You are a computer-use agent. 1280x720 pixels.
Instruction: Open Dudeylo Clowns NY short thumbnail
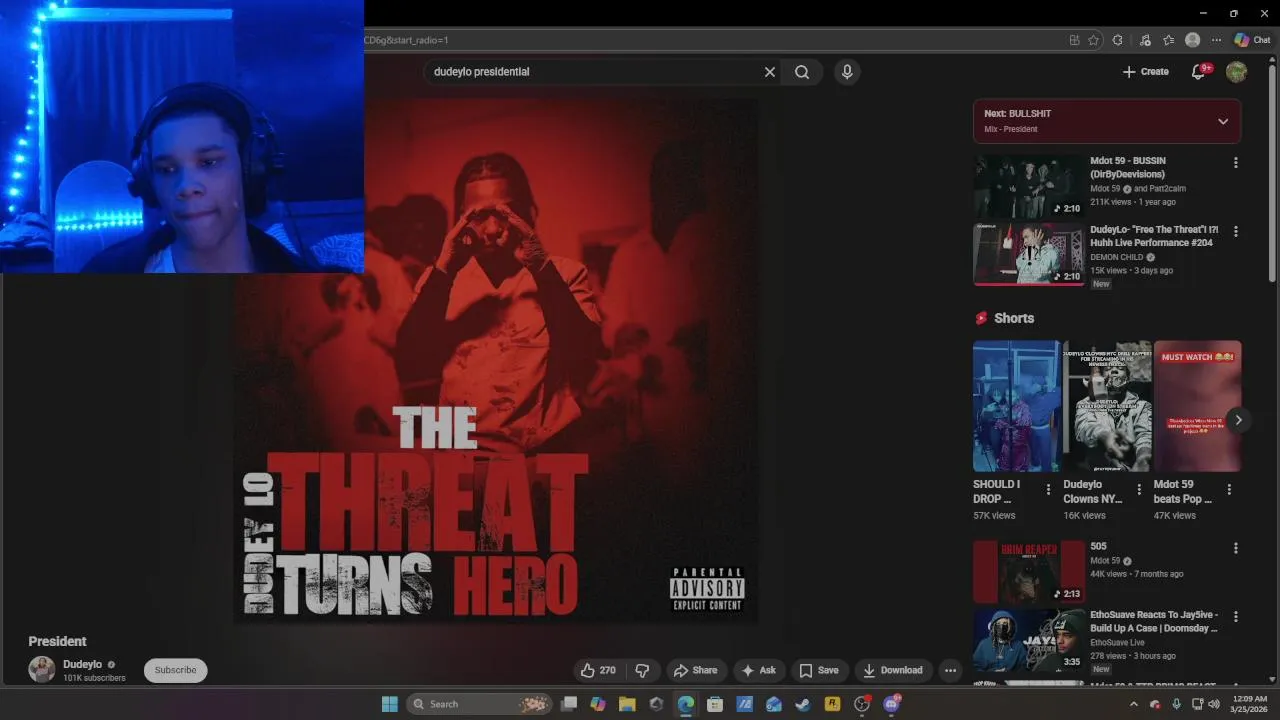(1107, 406)
